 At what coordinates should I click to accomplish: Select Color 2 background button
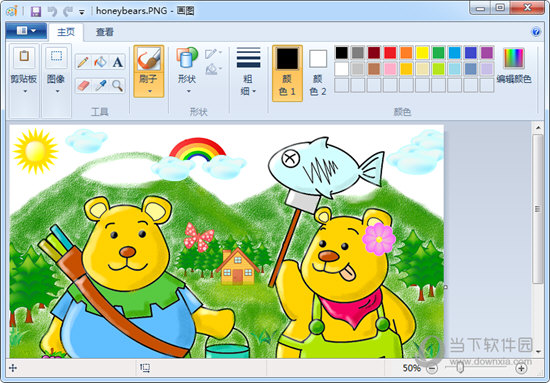318,73
